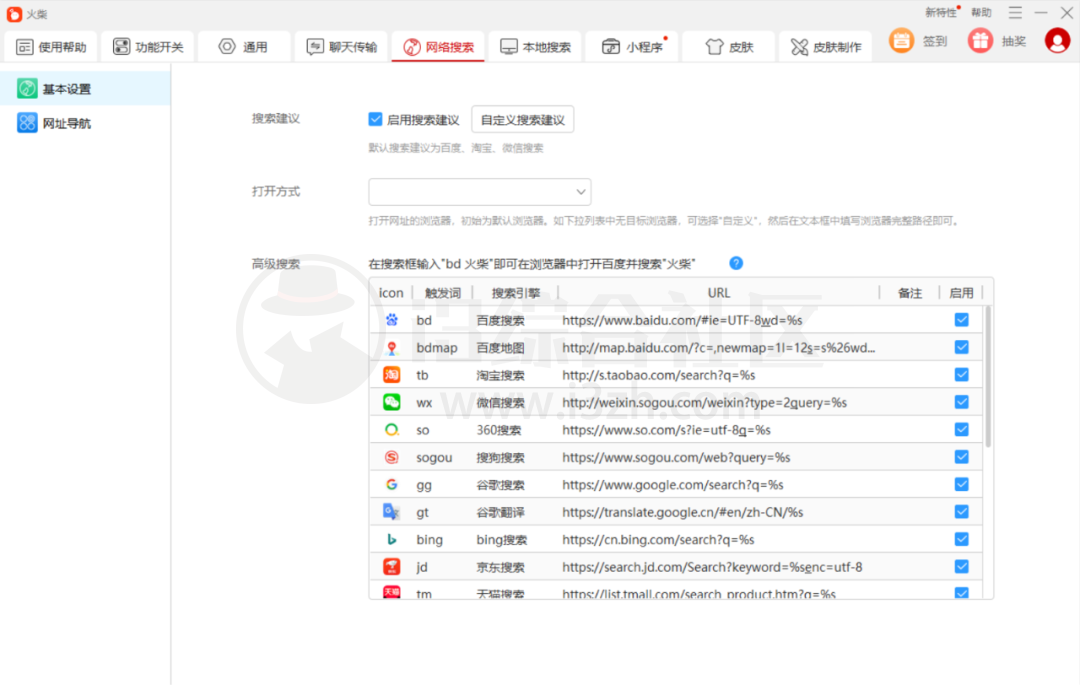The width and height of the screenshot is (1080, 685).
Task: Select the taobao.com search URL cell
Action: pos(658,375)
